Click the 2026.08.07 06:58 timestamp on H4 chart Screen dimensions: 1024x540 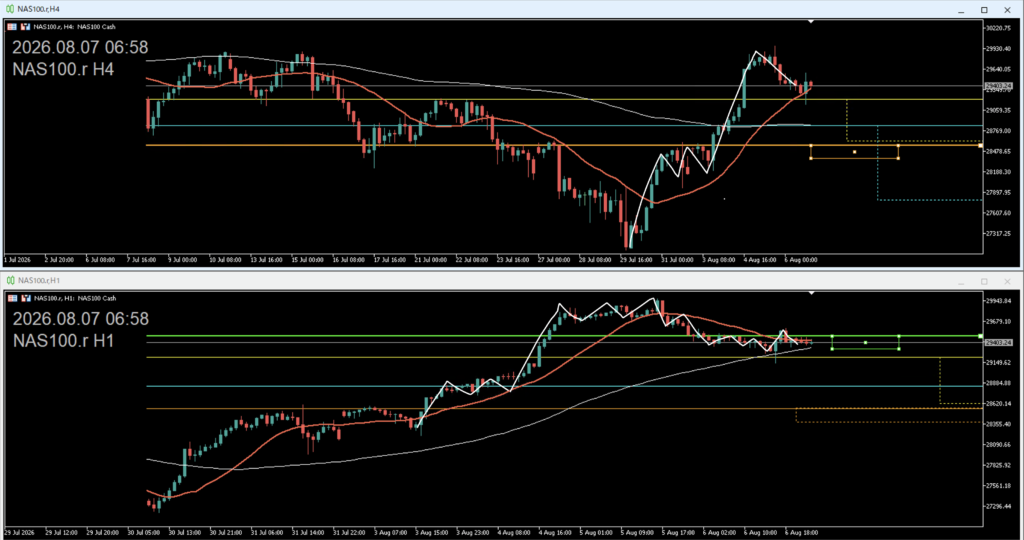pyautogui.click(x=80, y=48)
